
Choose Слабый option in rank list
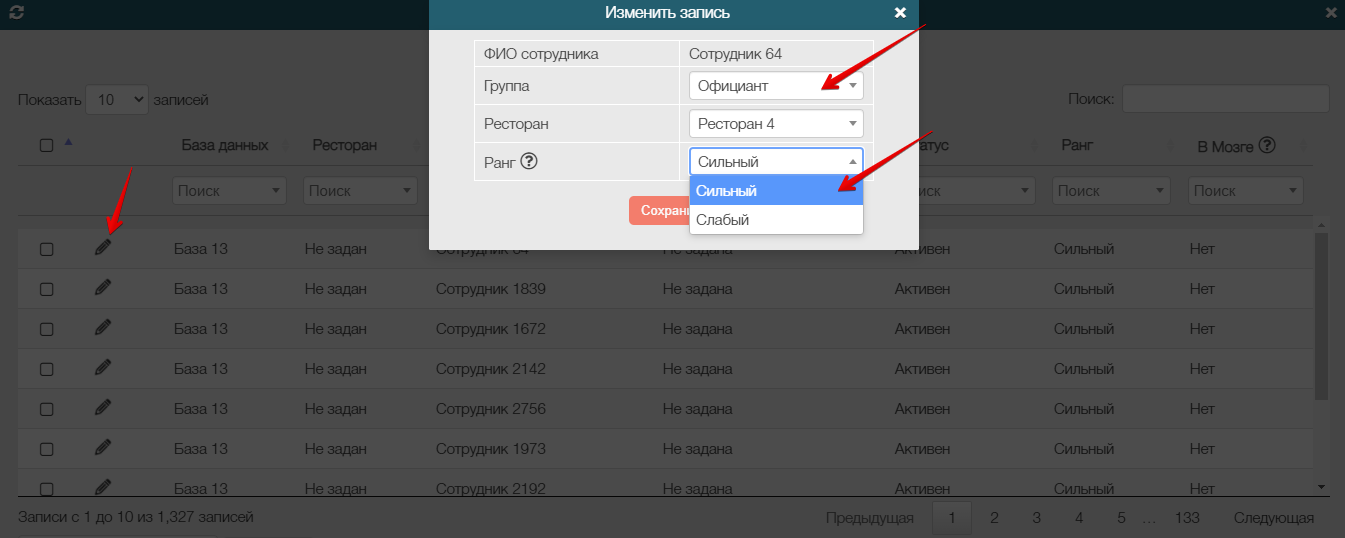pos(775,220)
